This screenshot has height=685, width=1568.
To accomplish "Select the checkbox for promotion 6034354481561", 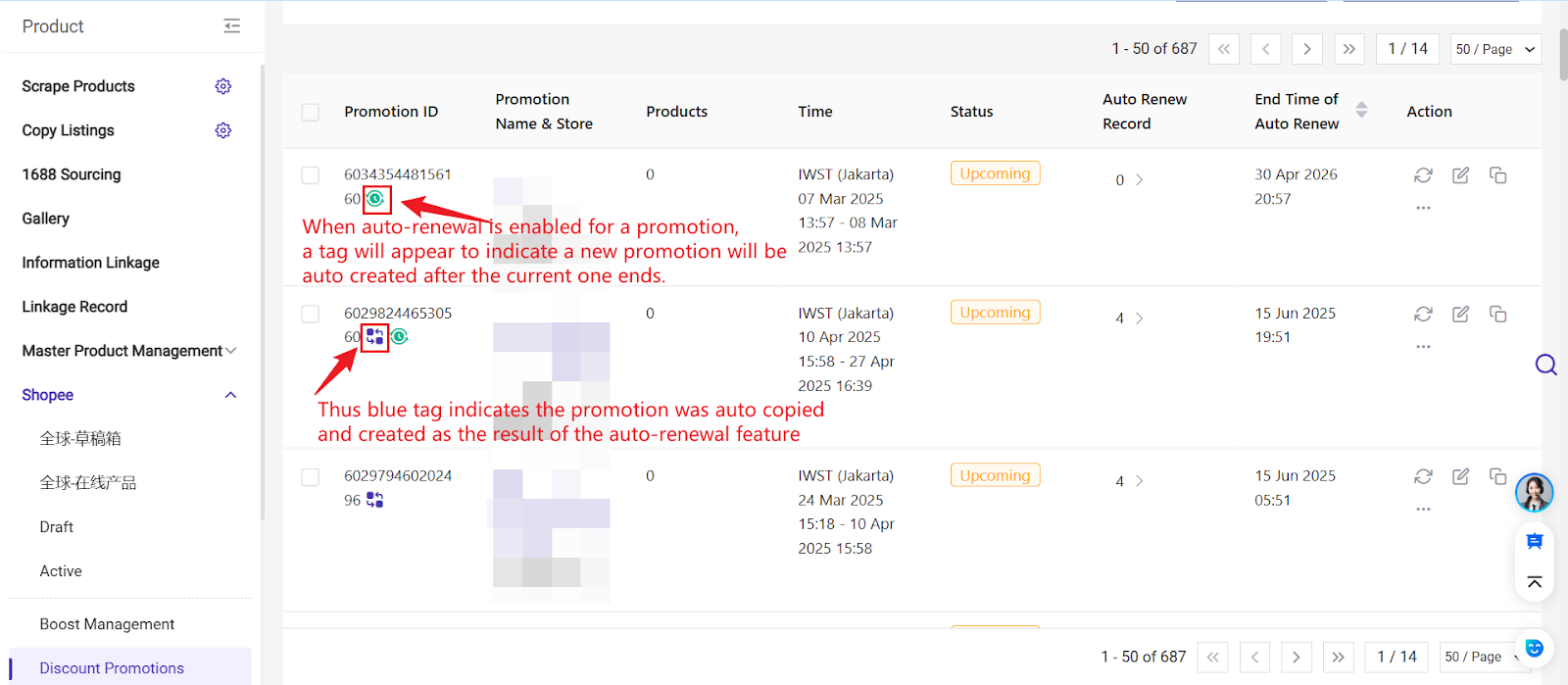I will click(x=310, y=174).
